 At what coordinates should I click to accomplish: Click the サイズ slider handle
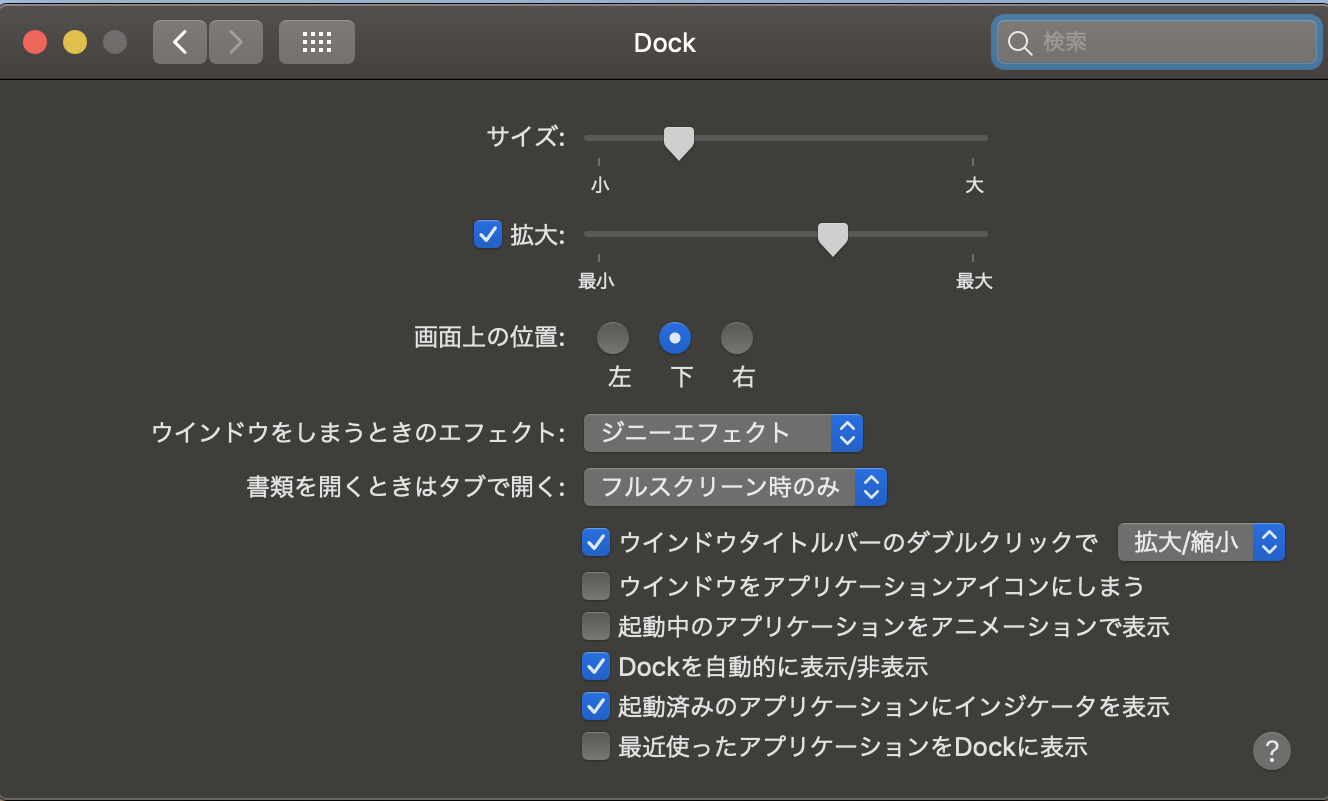[679, 142]
